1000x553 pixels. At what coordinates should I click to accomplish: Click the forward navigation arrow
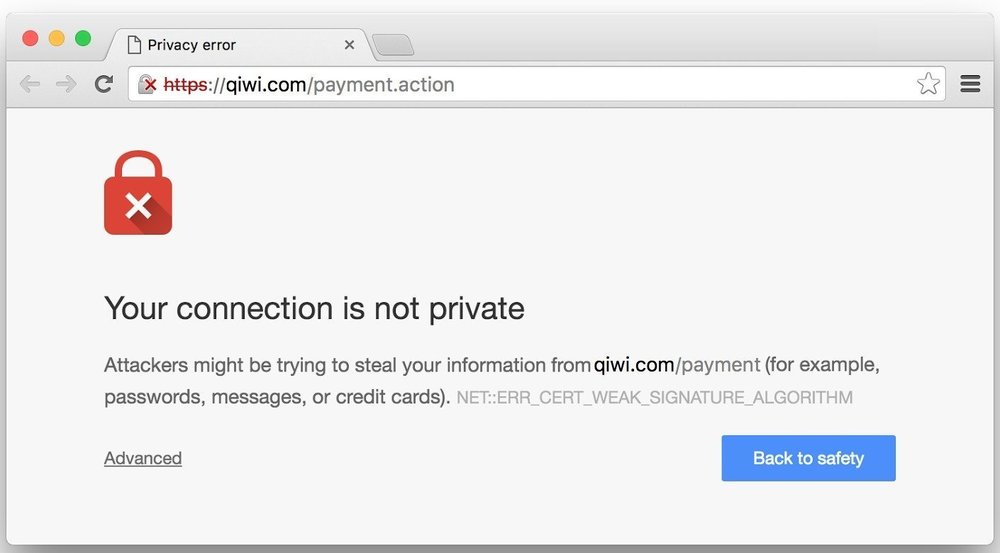pos(66,84)
